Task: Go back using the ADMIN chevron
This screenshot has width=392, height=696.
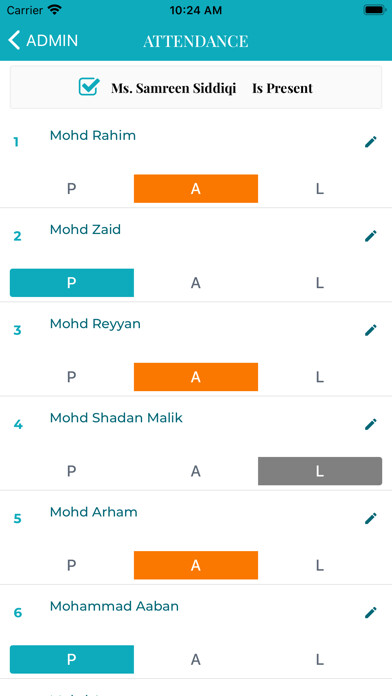Action: 14,40
